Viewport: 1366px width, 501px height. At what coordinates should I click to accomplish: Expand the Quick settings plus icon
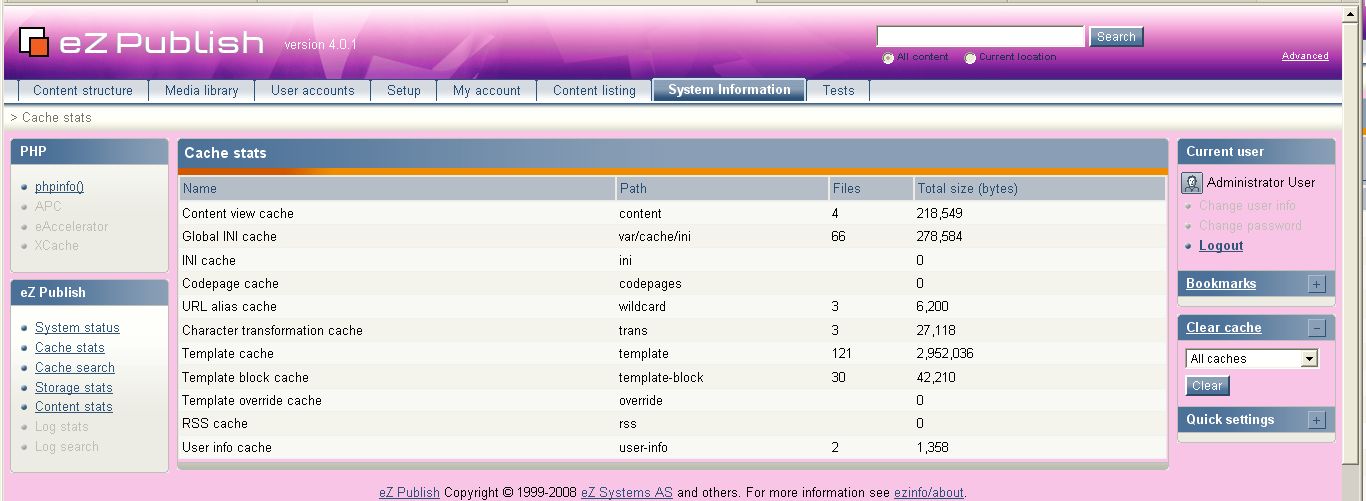[x=1316, y=420]
